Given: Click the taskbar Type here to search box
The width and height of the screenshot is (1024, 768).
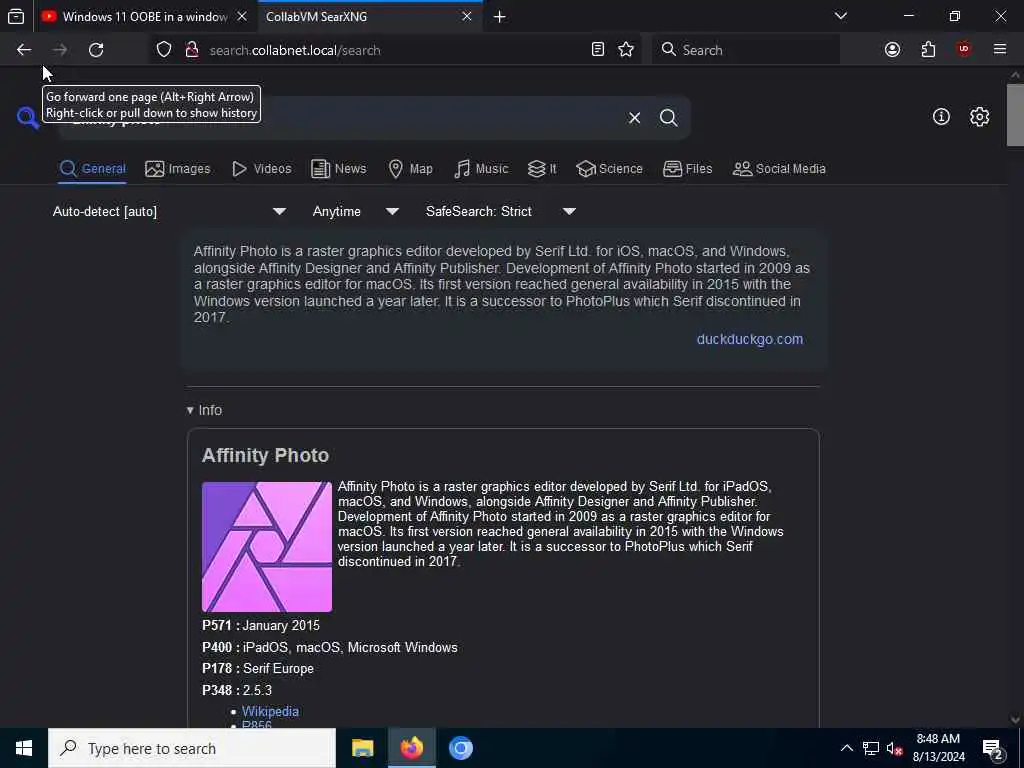Looking at the screenshot, I should (x=192, y=748).
